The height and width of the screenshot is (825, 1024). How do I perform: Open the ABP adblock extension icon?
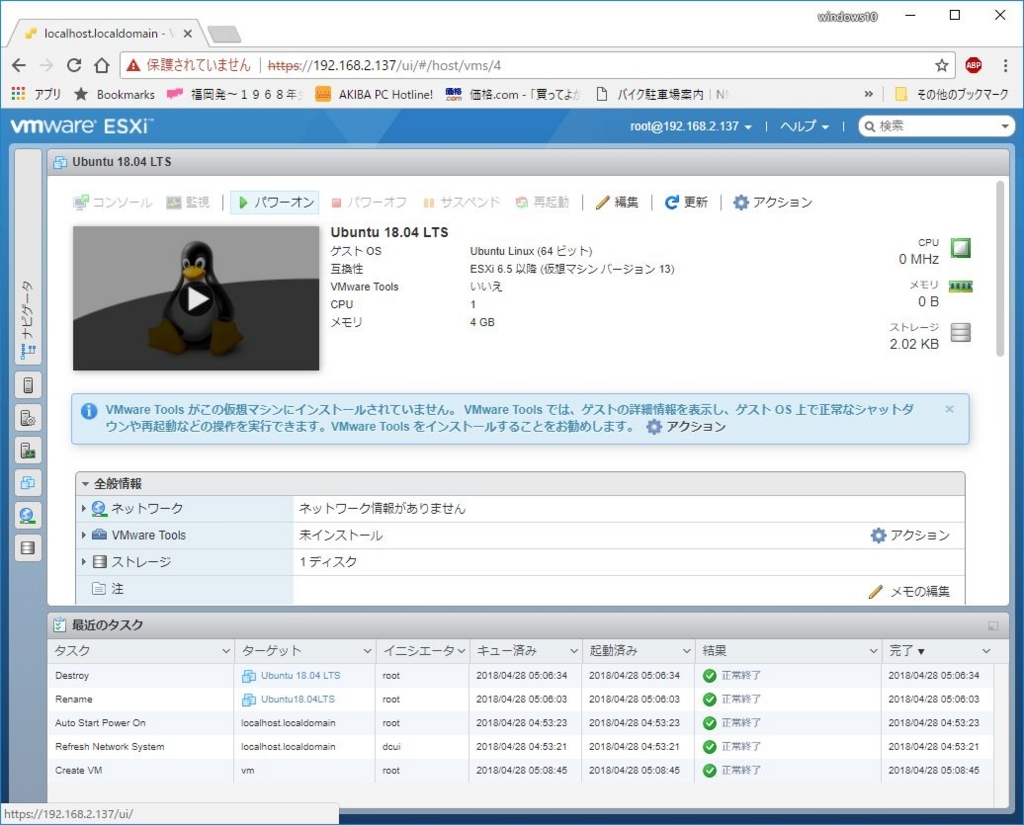point(973,65)
